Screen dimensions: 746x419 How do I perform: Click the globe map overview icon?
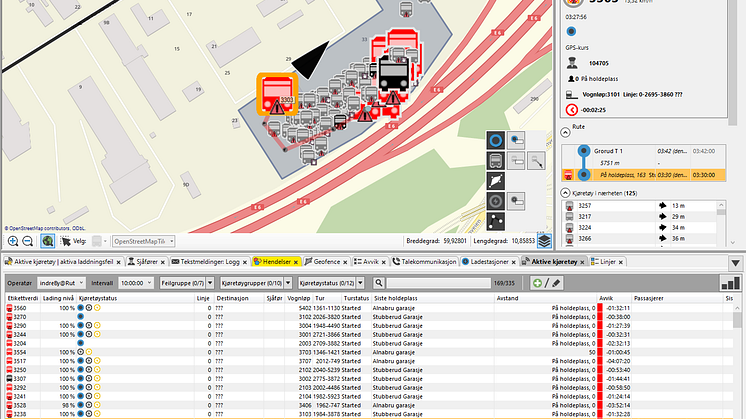click(47, 241)
